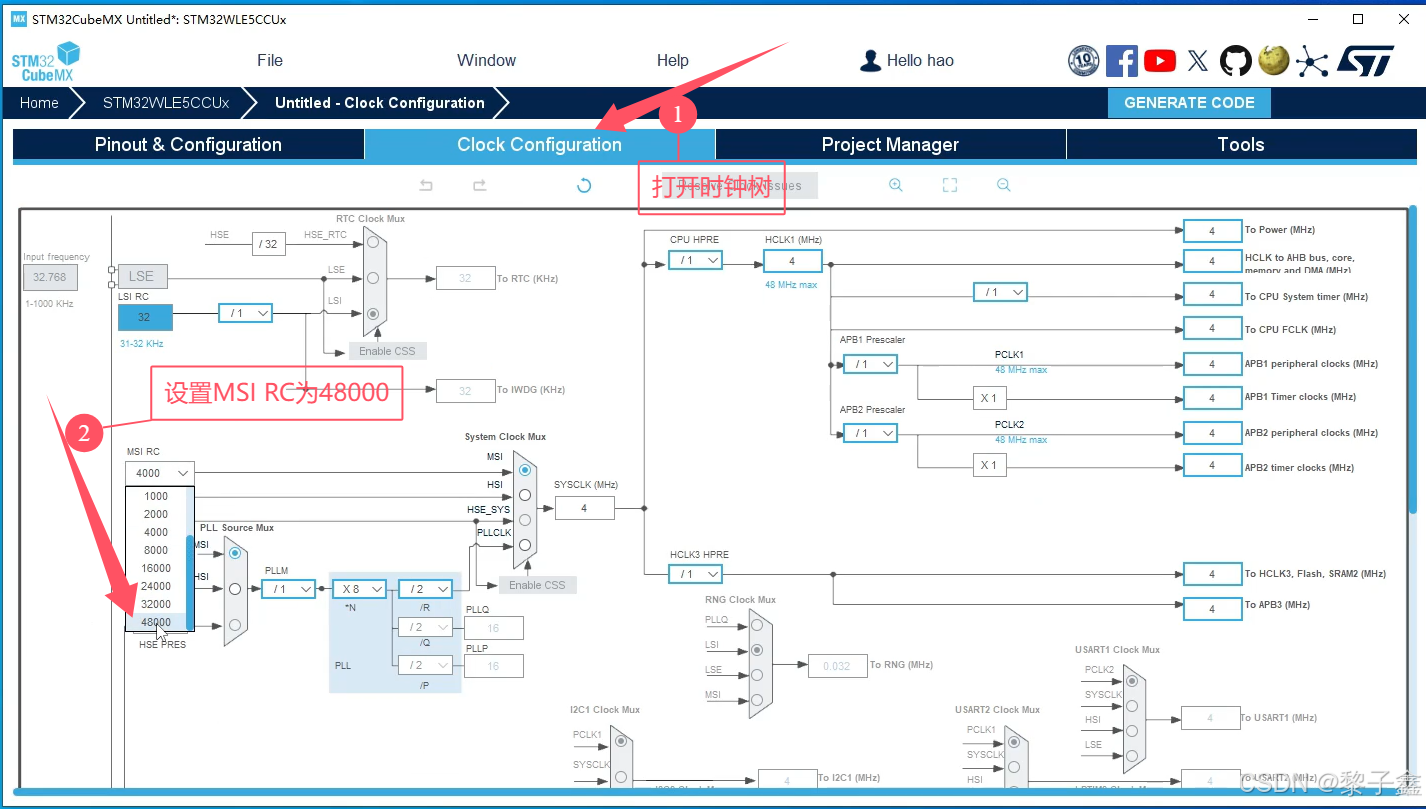Image resolution: width=1426 pixels, height=809 pixels.
Task: Select LSI on RNG Clock Mux
Action: pos(756,650)
